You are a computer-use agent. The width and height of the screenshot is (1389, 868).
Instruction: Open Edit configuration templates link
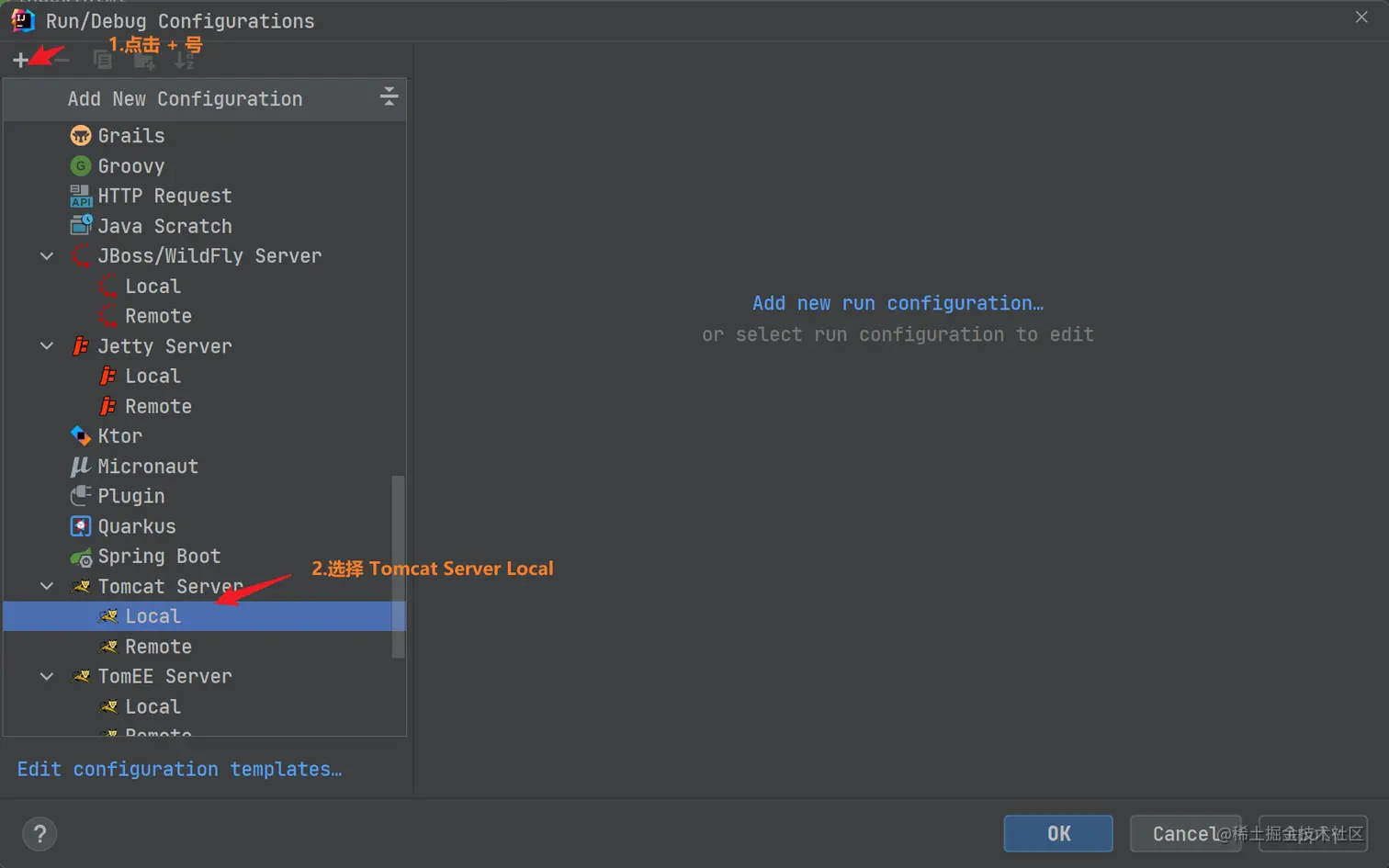tap(179, 769)
